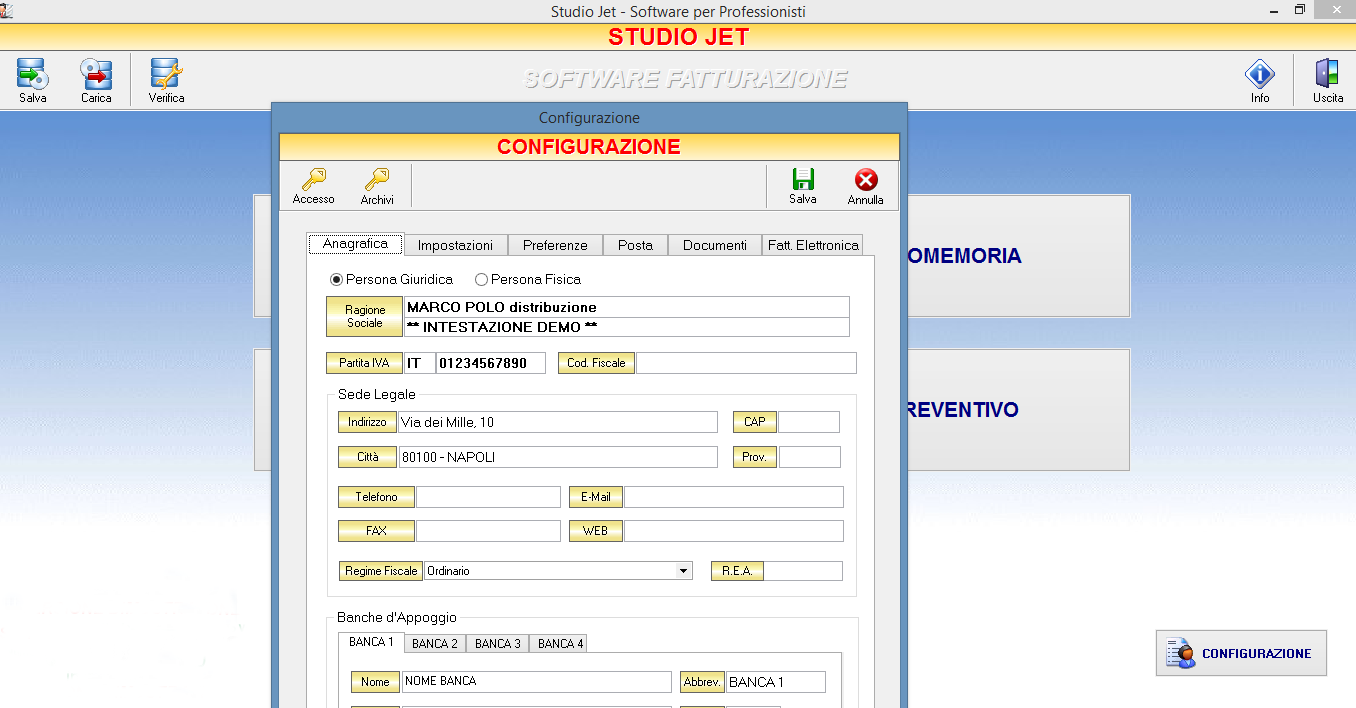Click the FAX input field

[x=489, y=531]
